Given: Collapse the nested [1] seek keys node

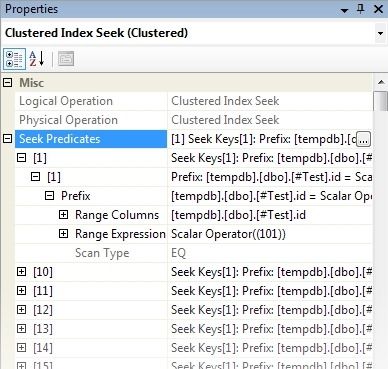Looking at the screenshot, I should coord(36,176).
